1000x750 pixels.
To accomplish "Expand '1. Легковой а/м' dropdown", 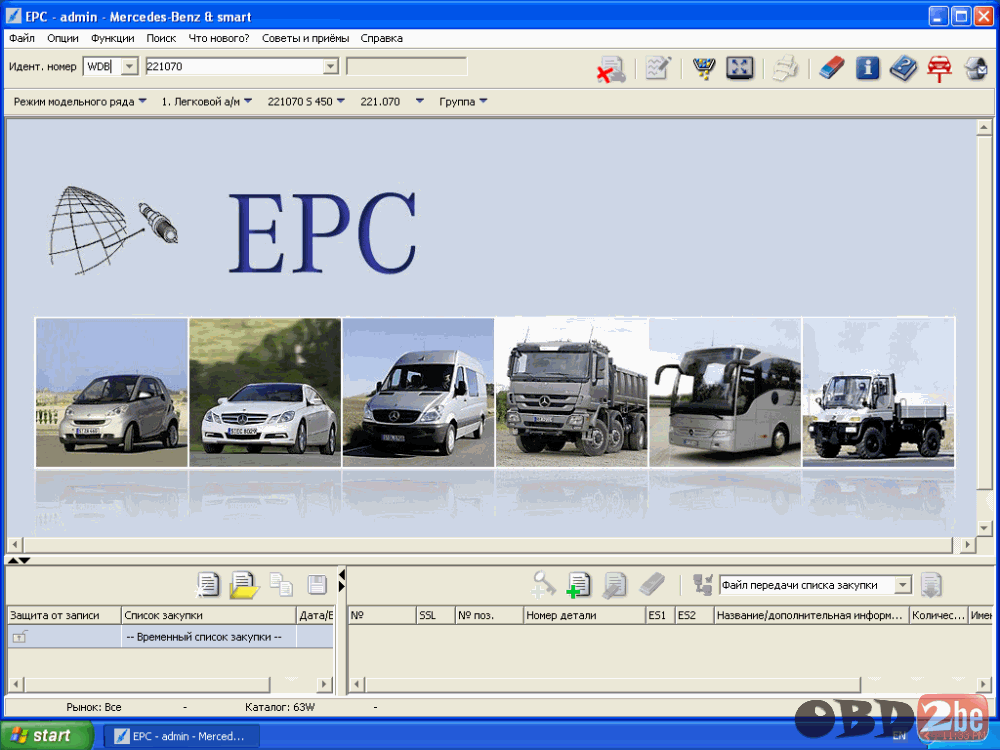I will pos(248,101).
